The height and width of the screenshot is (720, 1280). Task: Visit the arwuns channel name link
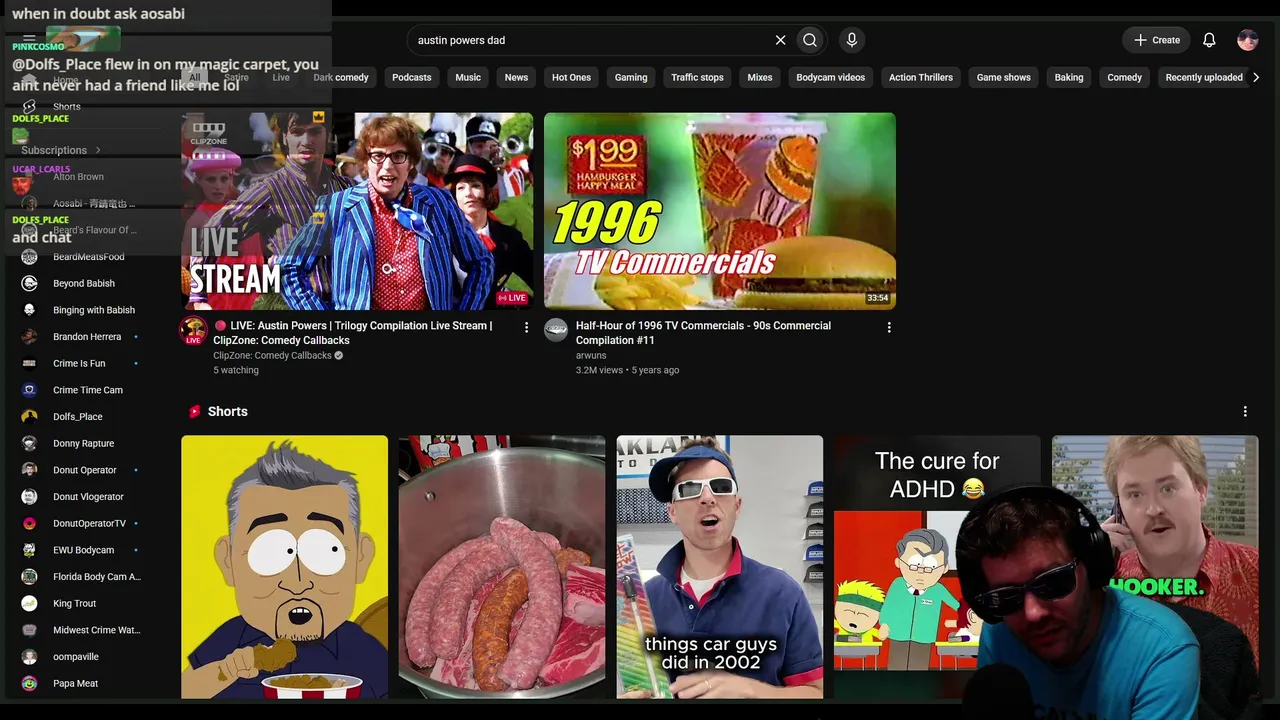coord(591,355)
